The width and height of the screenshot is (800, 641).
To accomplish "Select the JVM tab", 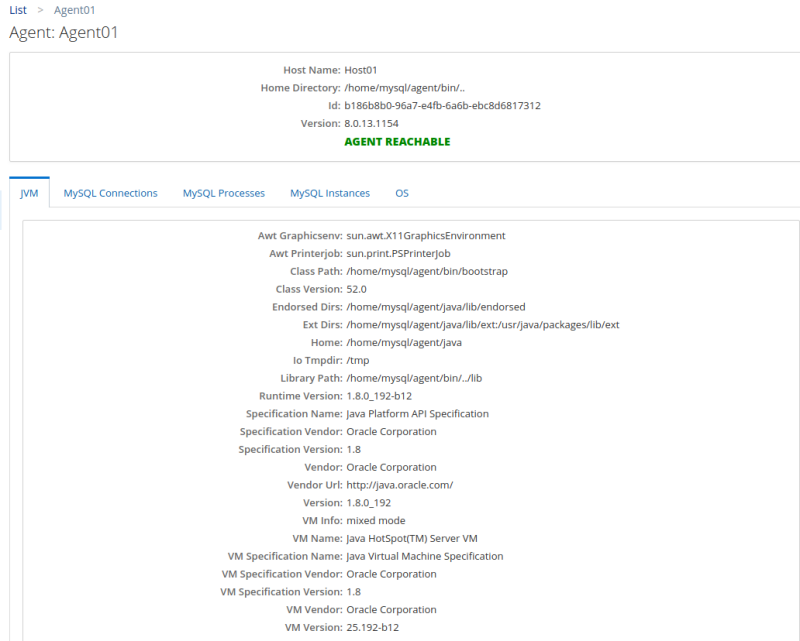I will tap(29, 193).
